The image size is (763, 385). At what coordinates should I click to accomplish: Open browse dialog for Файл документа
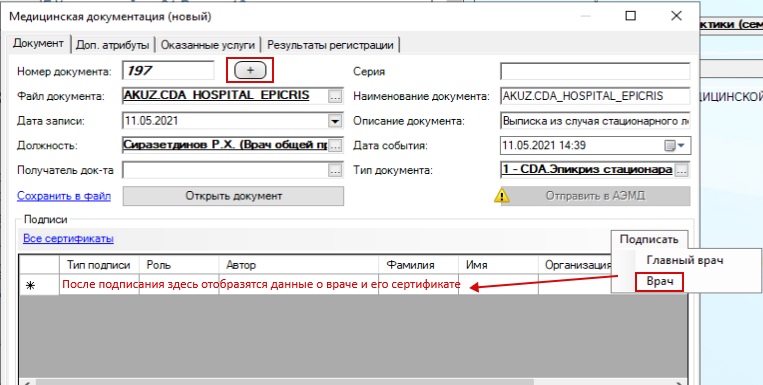[335, 96]
